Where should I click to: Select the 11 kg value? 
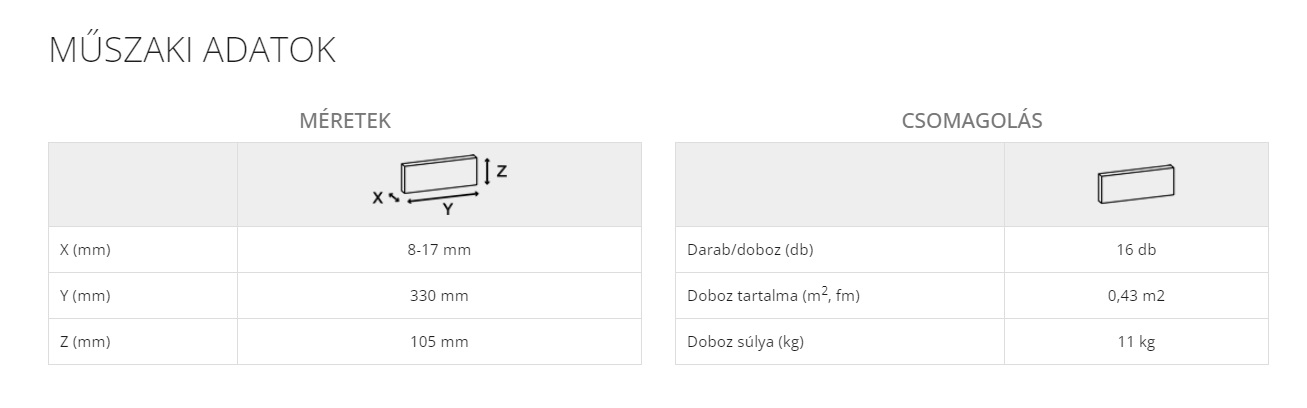[x=1136, y=342]
